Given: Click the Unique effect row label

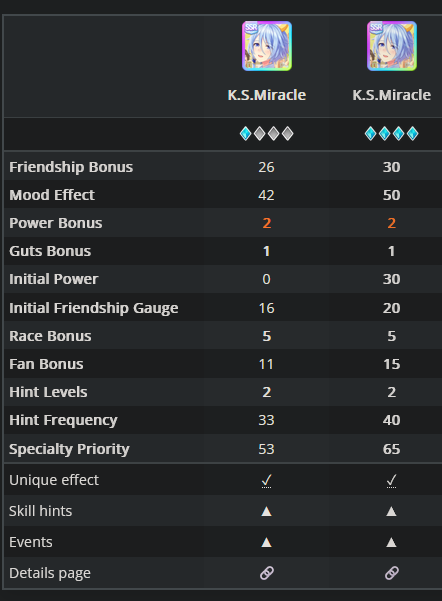Looking at the screenshot, I should (x=54, y=480).
